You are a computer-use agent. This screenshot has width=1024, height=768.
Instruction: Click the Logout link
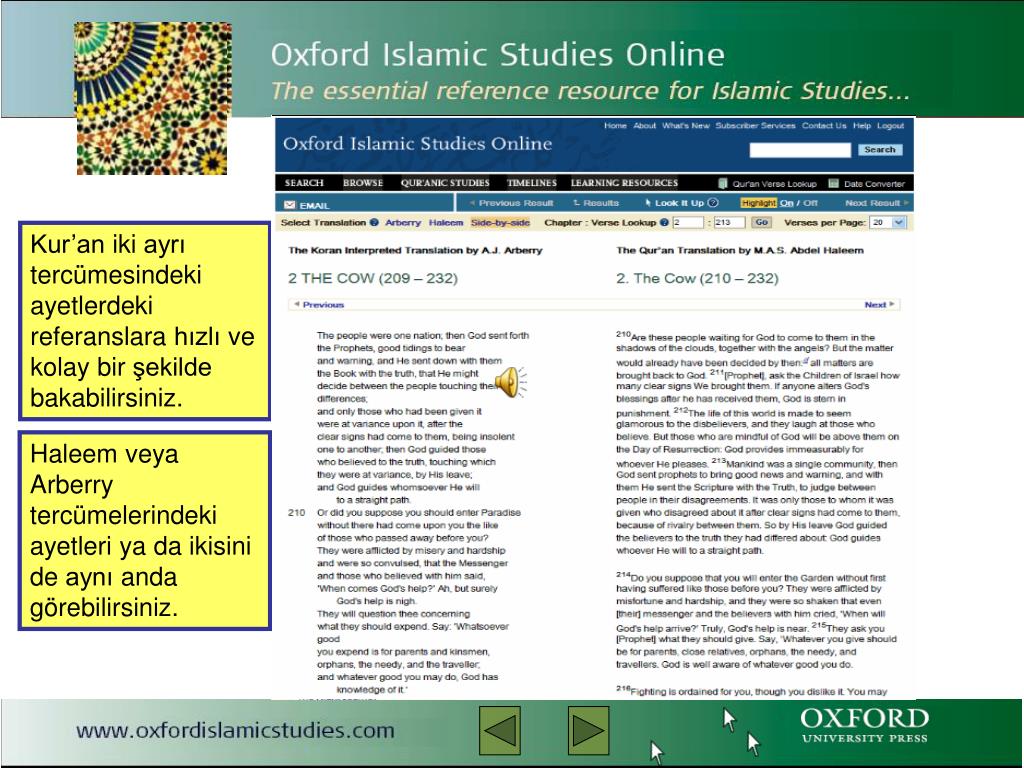click(891, 125)
